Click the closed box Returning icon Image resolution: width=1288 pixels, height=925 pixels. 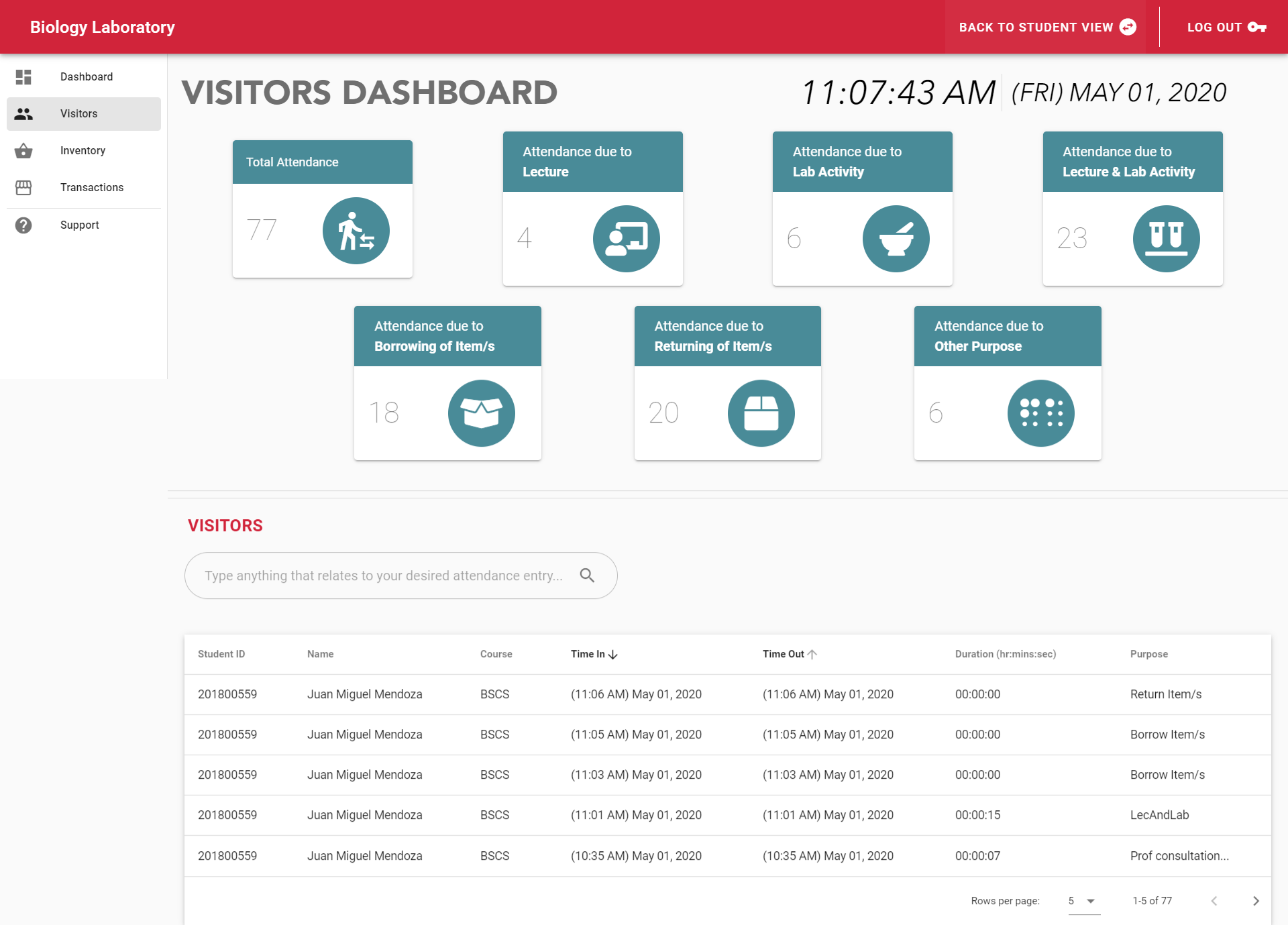[761, 413]
